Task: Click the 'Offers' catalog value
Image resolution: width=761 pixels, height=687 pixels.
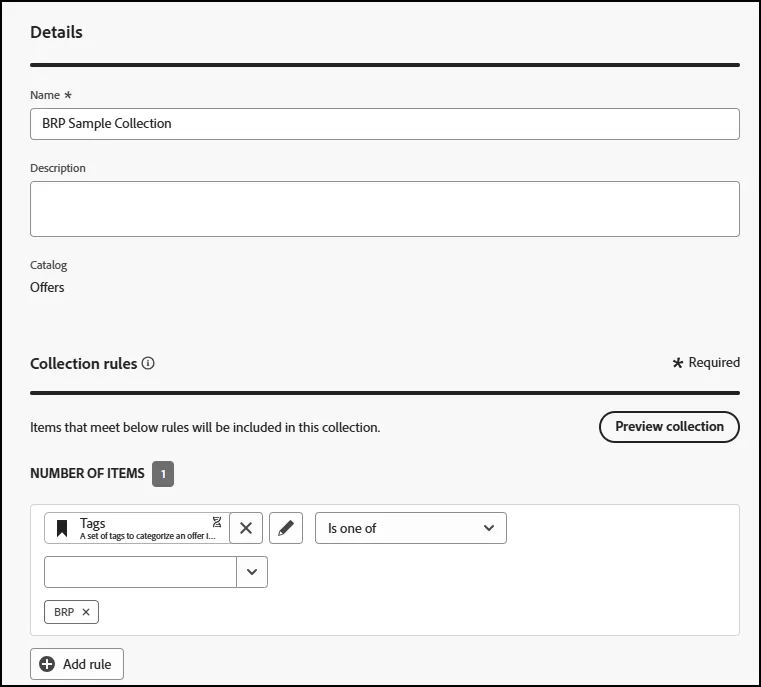Action: [47, 287]
